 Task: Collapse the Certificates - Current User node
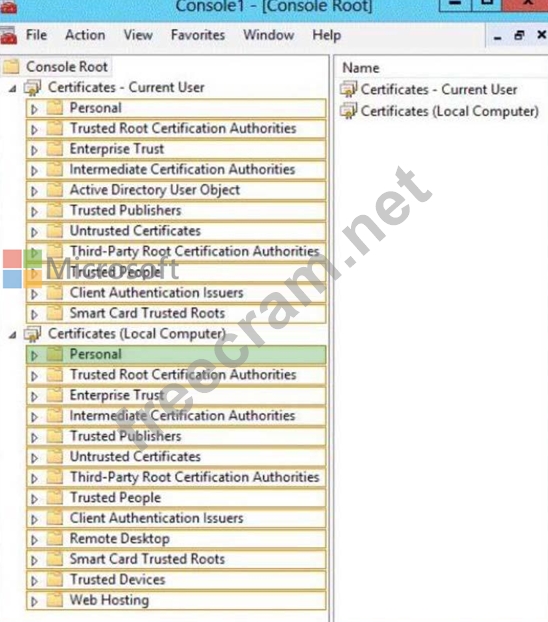(x=13, y=88)
